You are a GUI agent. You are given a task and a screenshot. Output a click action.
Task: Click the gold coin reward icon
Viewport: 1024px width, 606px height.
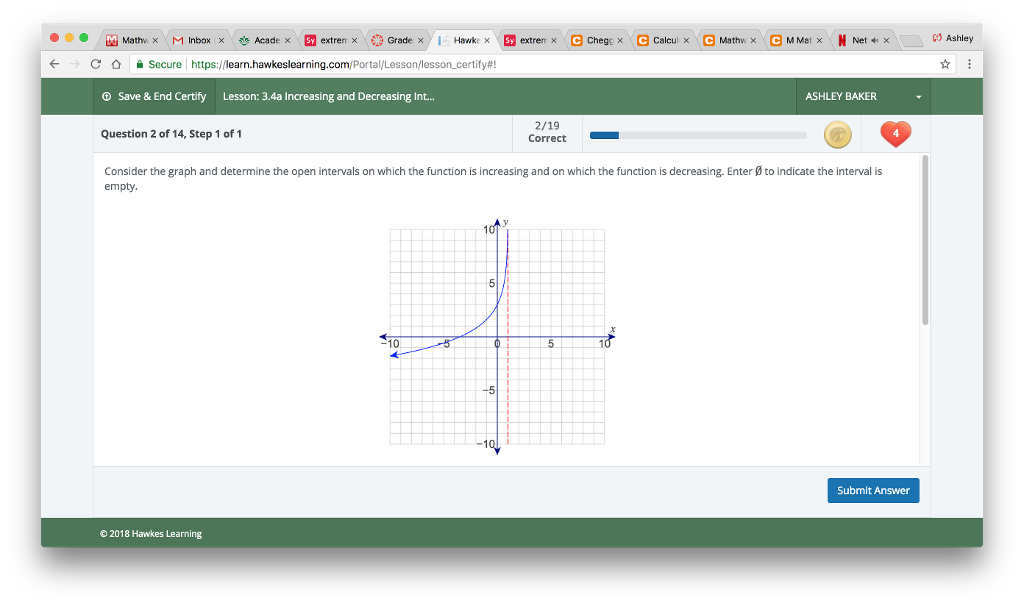(838, 133)
